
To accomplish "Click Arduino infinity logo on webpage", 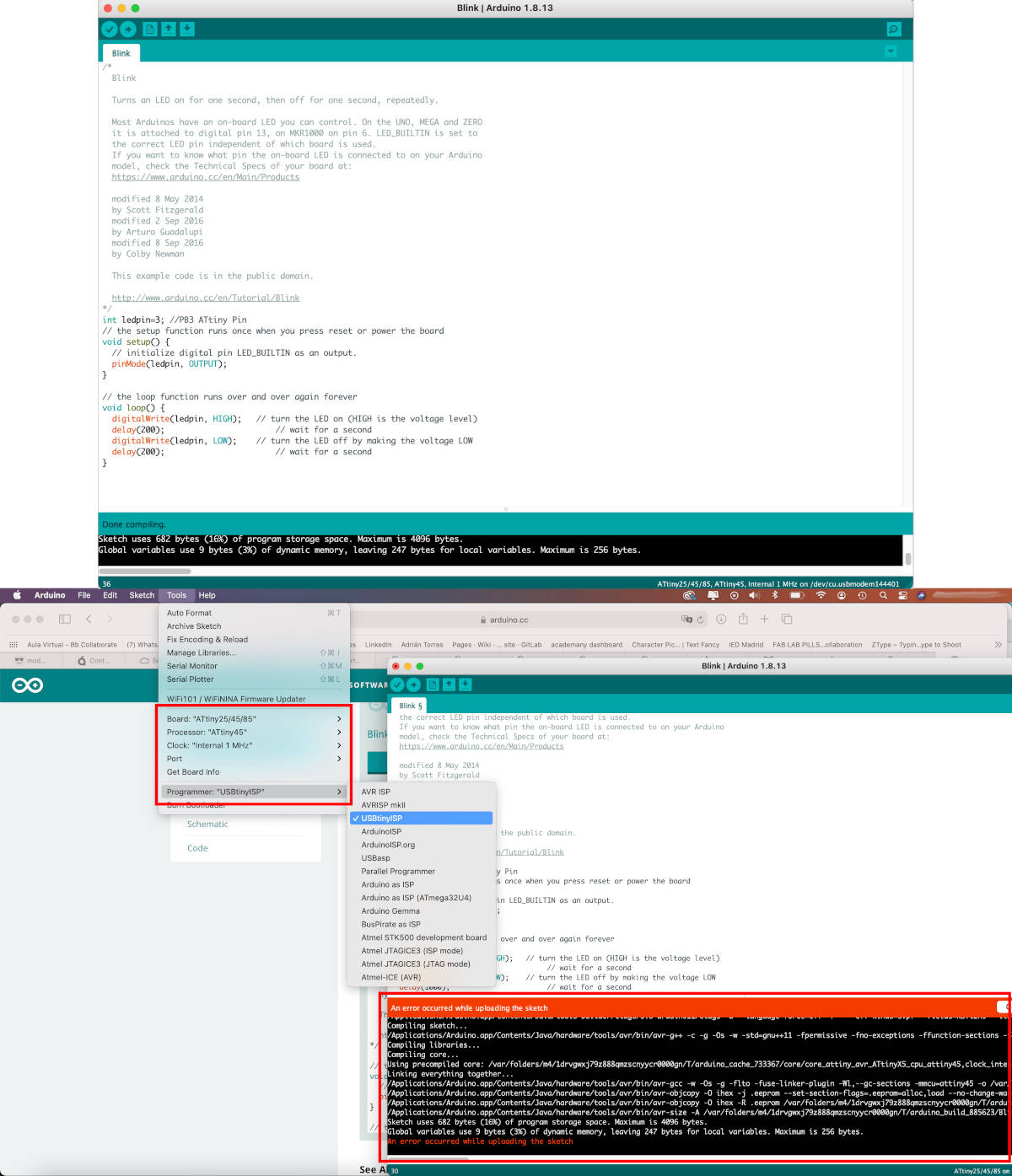I will (x=27, y=685).
